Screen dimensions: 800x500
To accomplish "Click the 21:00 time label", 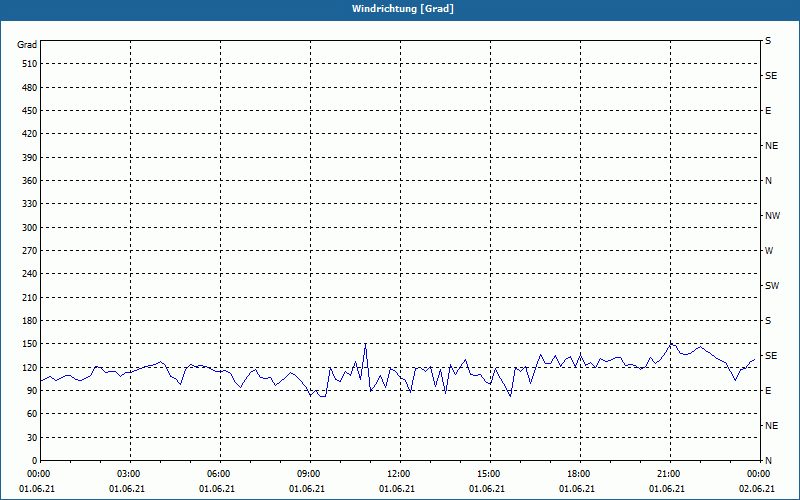I will (670, 473).
